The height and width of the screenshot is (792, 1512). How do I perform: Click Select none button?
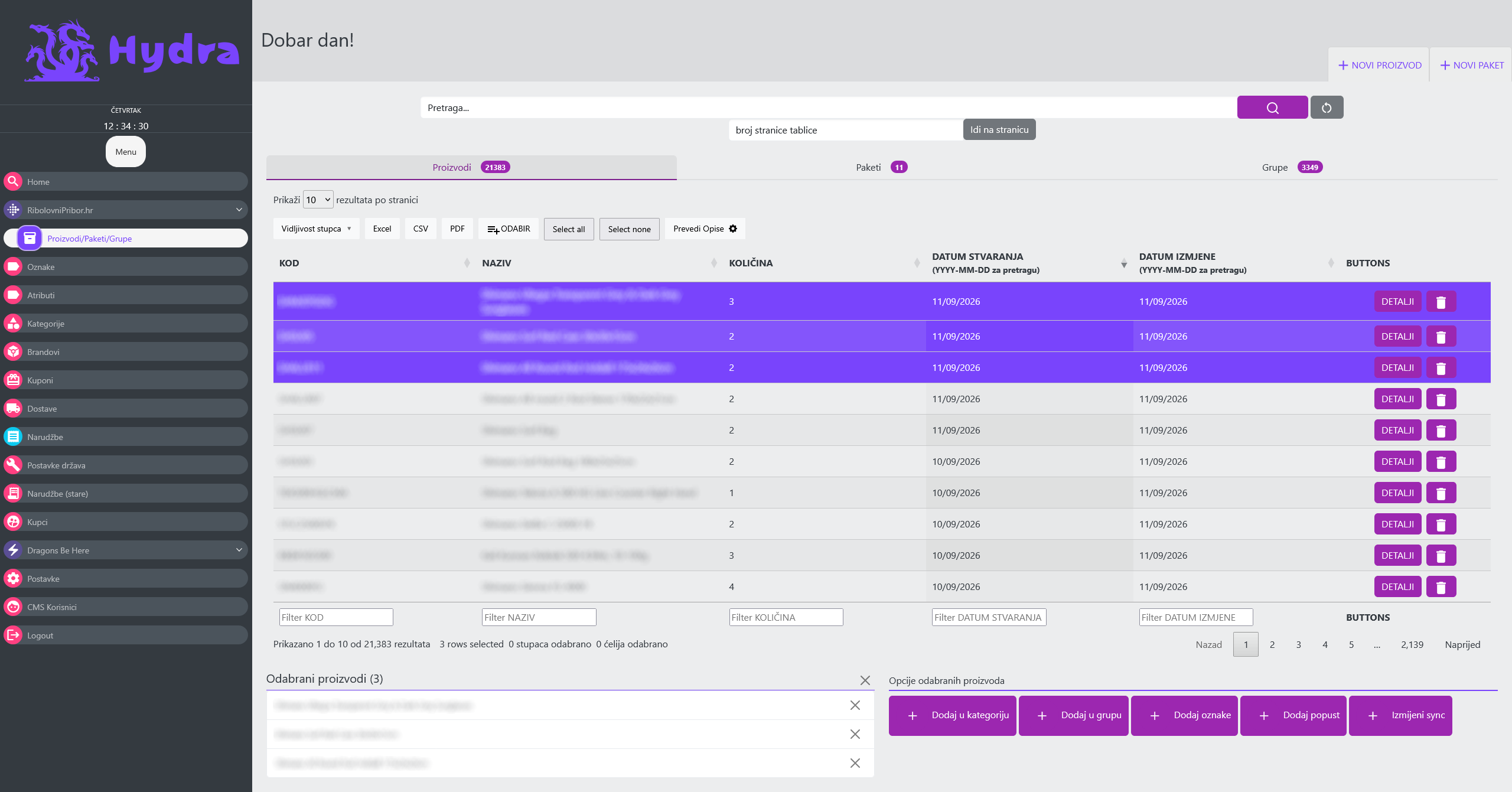[x=629, y=229]
